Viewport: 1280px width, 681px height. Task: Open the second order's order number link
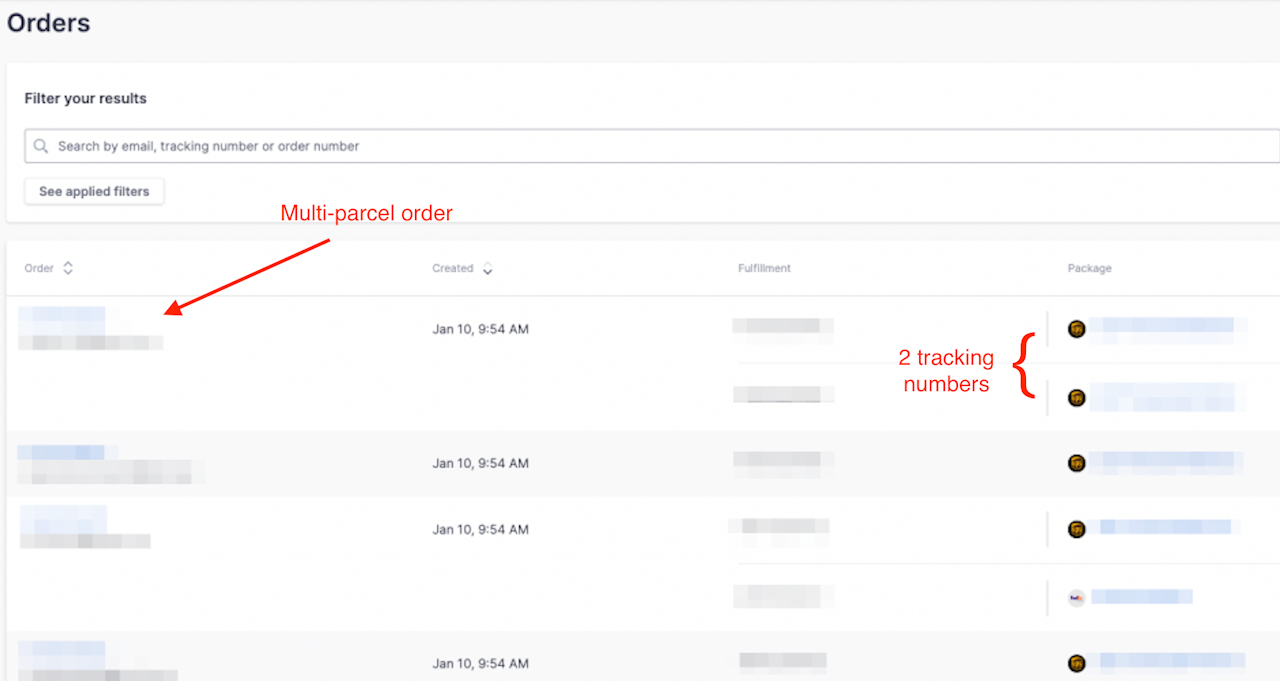62,452
